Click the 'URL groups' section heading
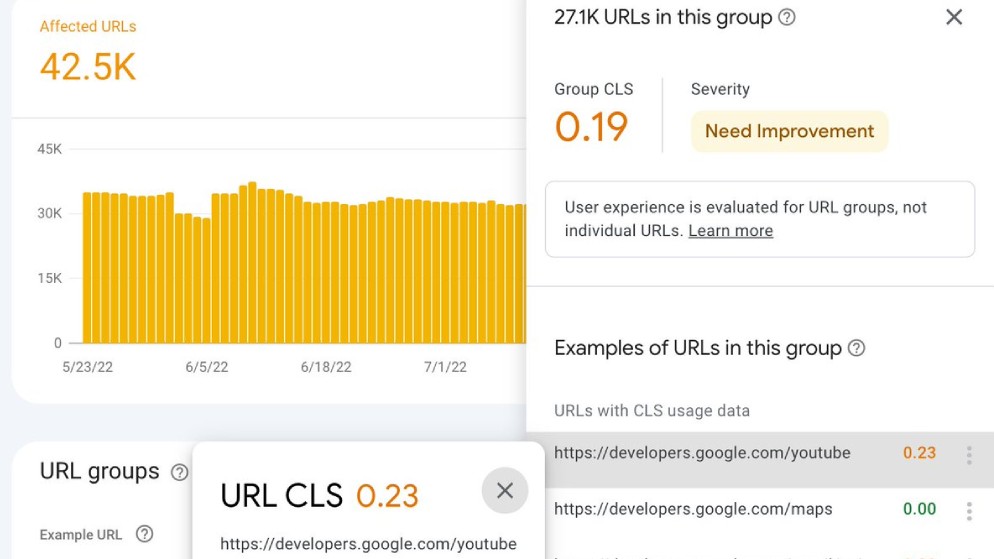 click(100, 472)
